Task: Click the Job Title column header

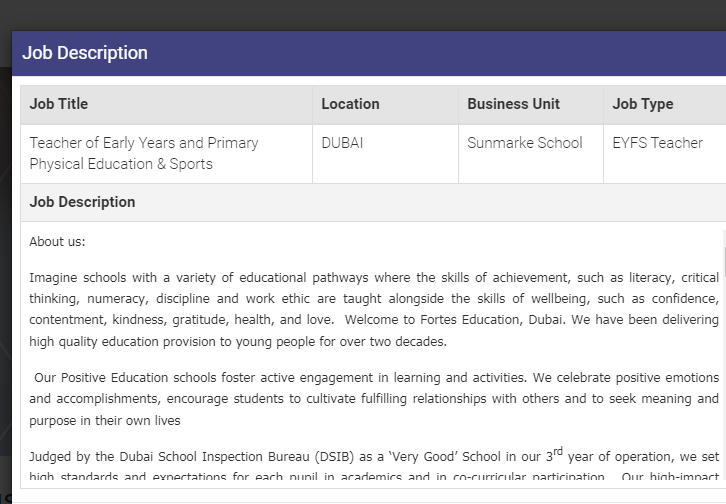Action: 59,104
